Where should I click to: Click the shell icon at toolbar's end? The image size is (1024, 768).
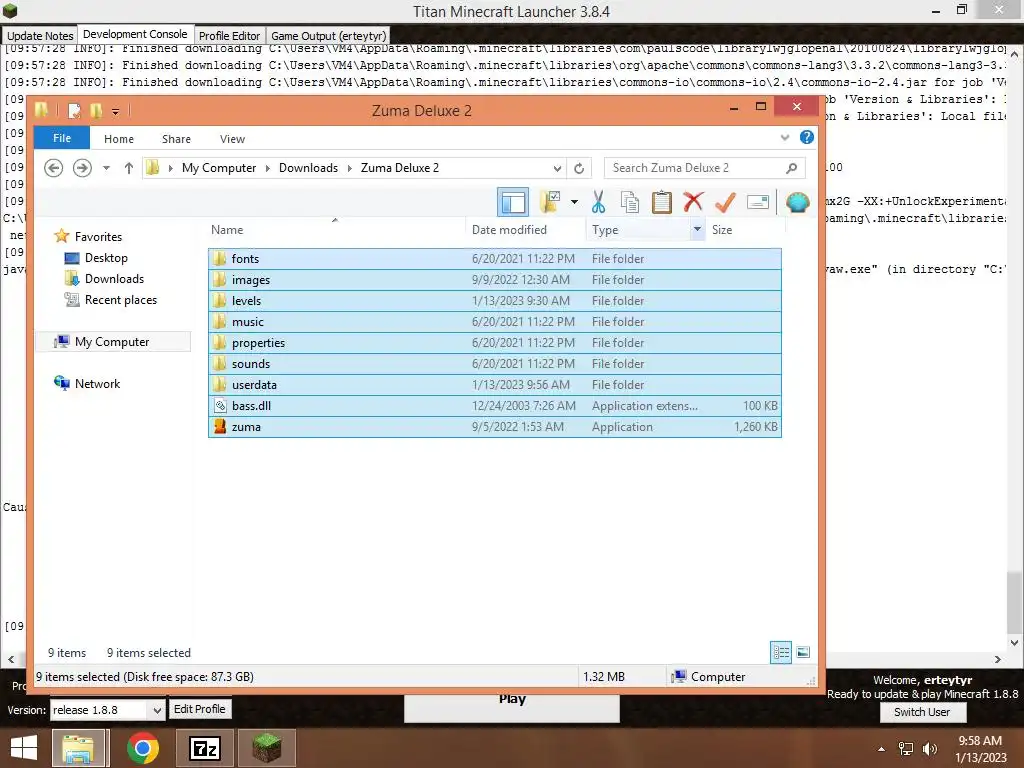click(797, 202)
